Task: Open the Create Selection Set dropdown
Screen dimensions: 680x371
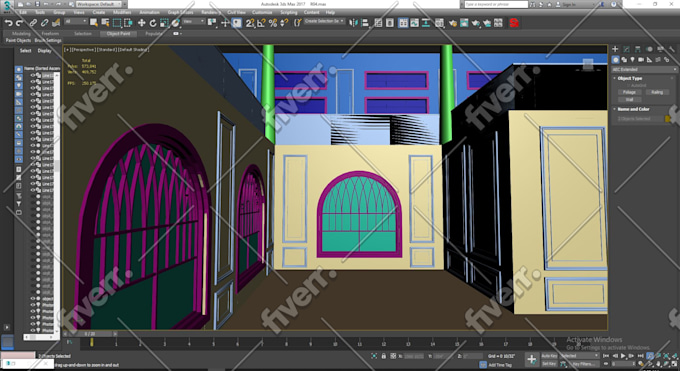Action: tap(324, 21)
